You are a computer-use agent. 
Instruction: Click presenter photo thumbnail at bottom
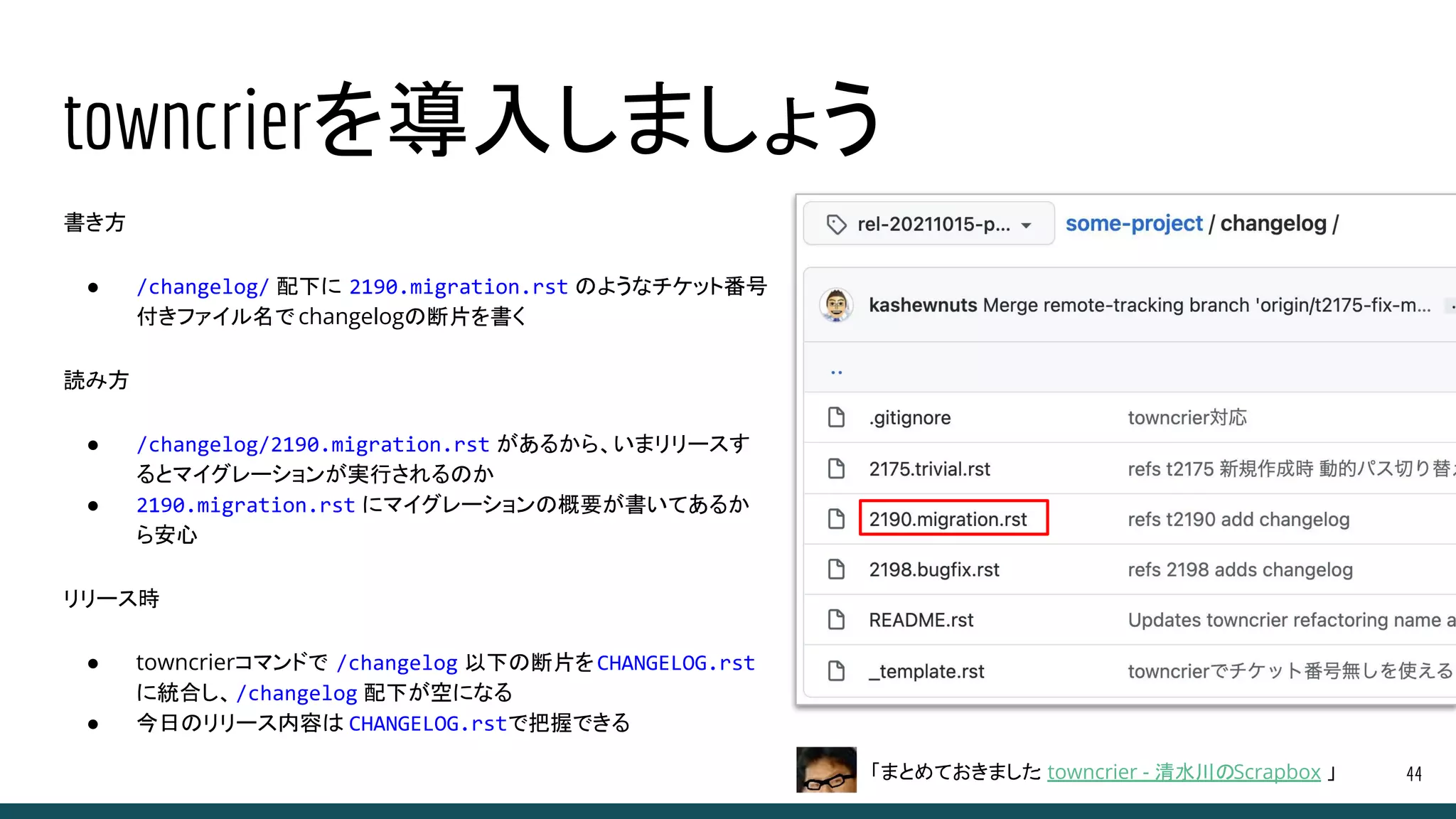(x=826, y=769)
